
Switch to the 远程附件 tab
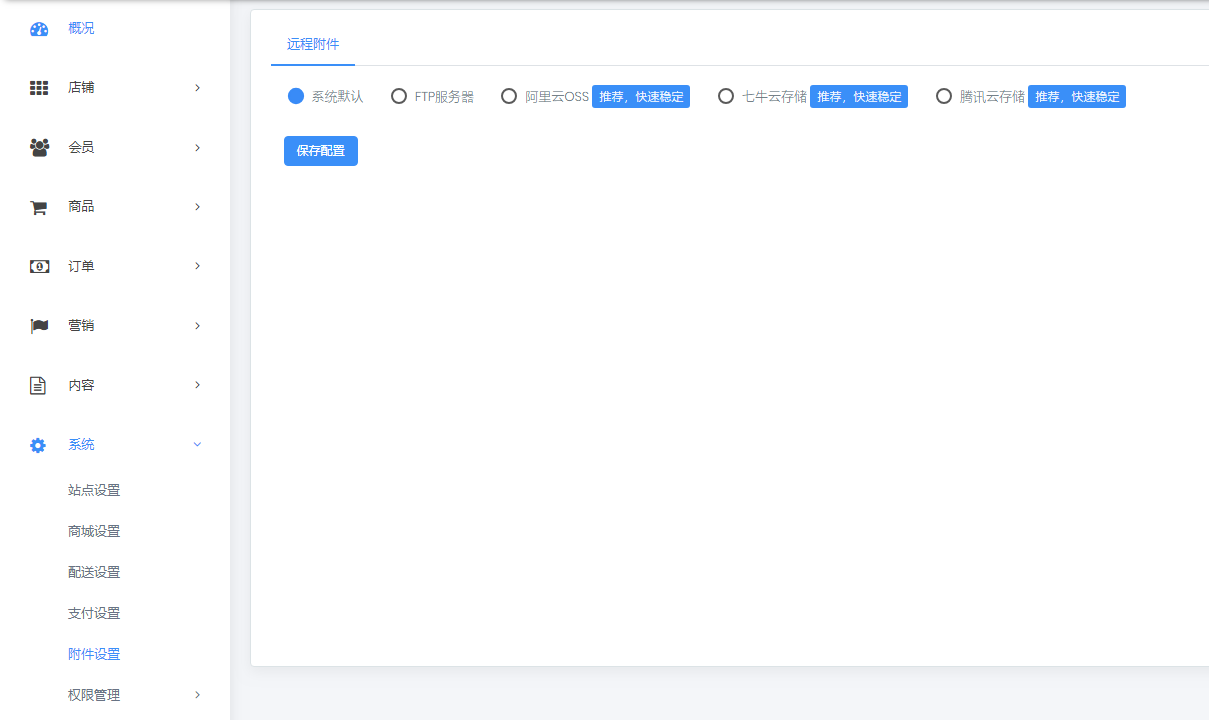click(313, 44)
